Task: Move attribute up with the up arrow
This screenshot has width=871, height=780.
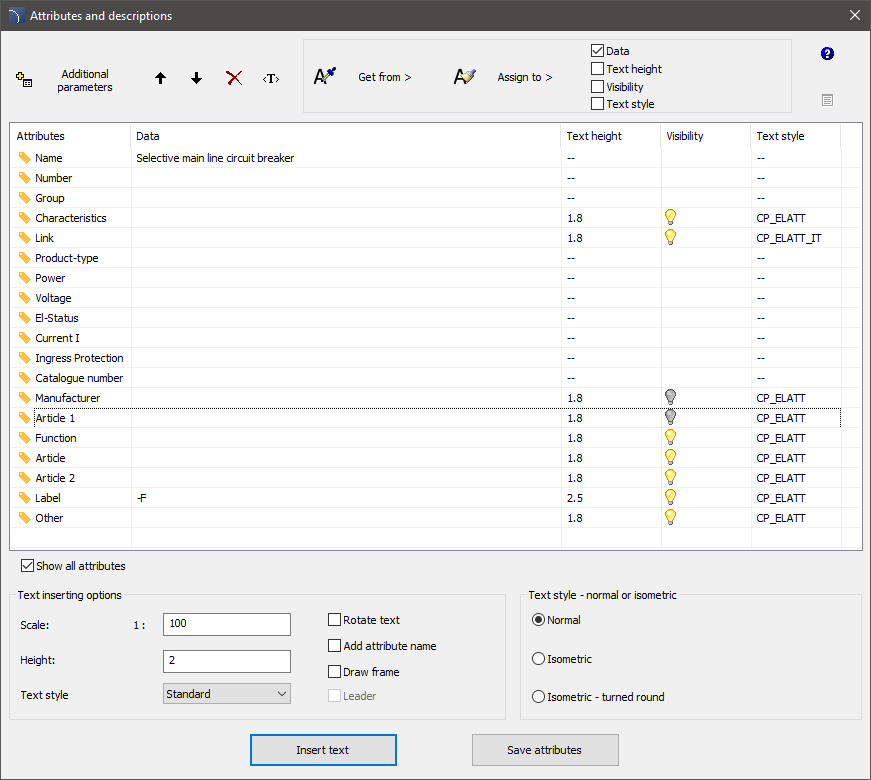Action: [160, 78]
